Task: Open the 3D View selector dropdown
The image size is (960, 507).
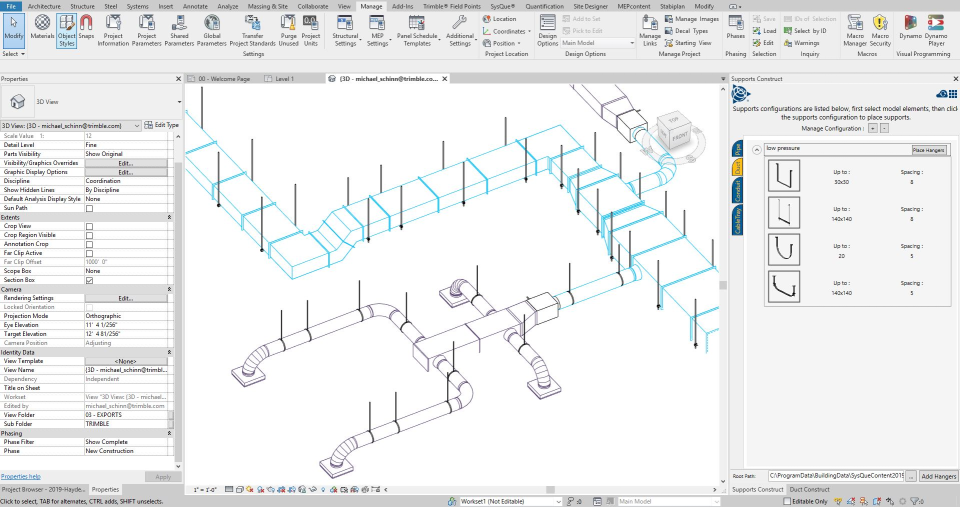Action: 180,101
